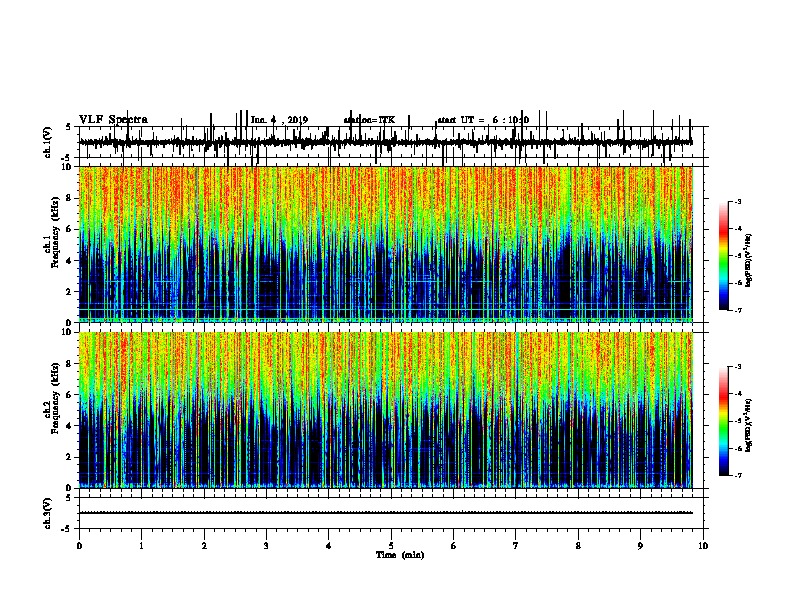Select the ch.2 "Frequency (kHz)" axis title
Image resolution: width=792 pixels, height=612 pixels.
55,398
